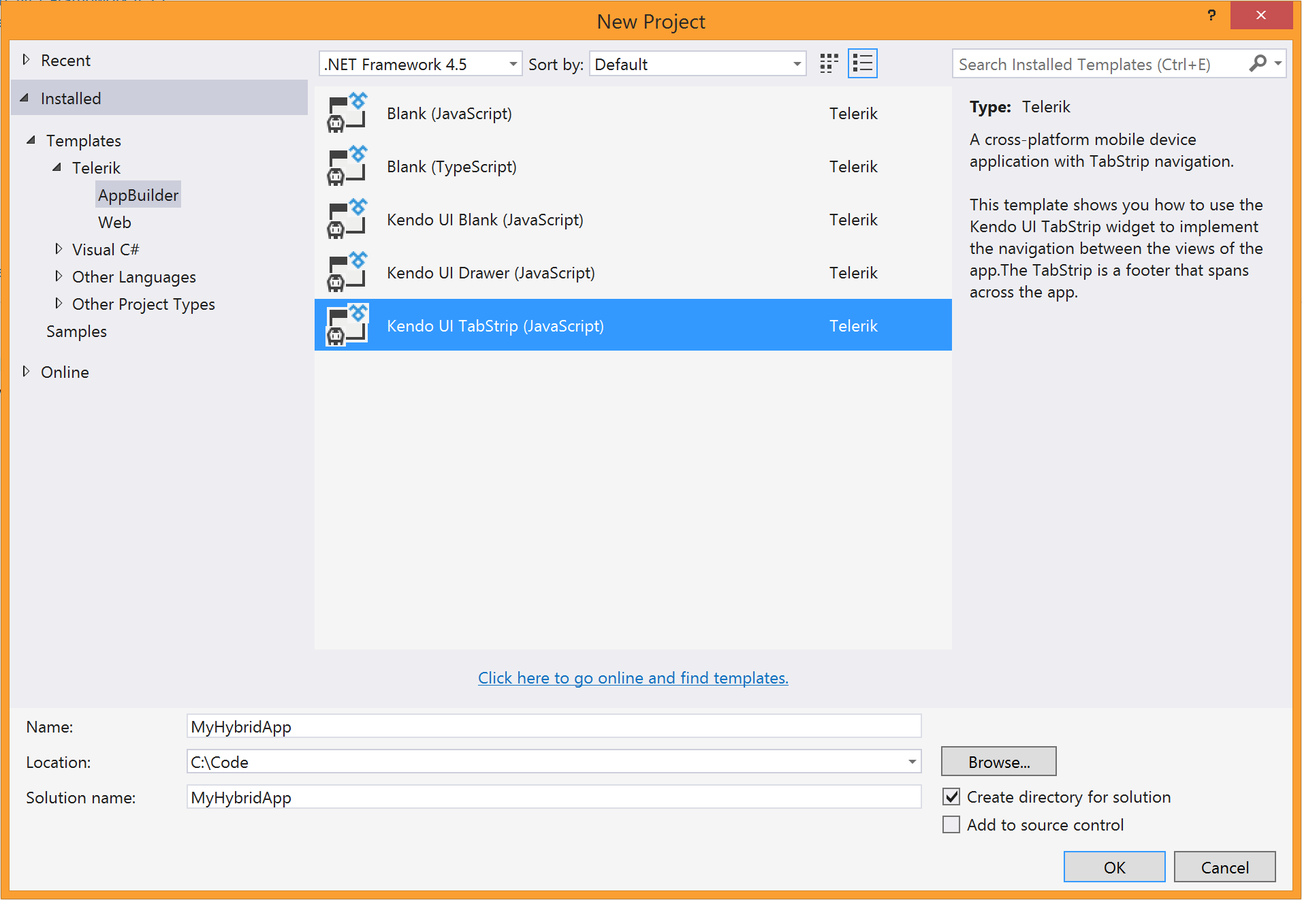Click the Installed heading
Screen dimensions: 1302x900
(70, 98)
